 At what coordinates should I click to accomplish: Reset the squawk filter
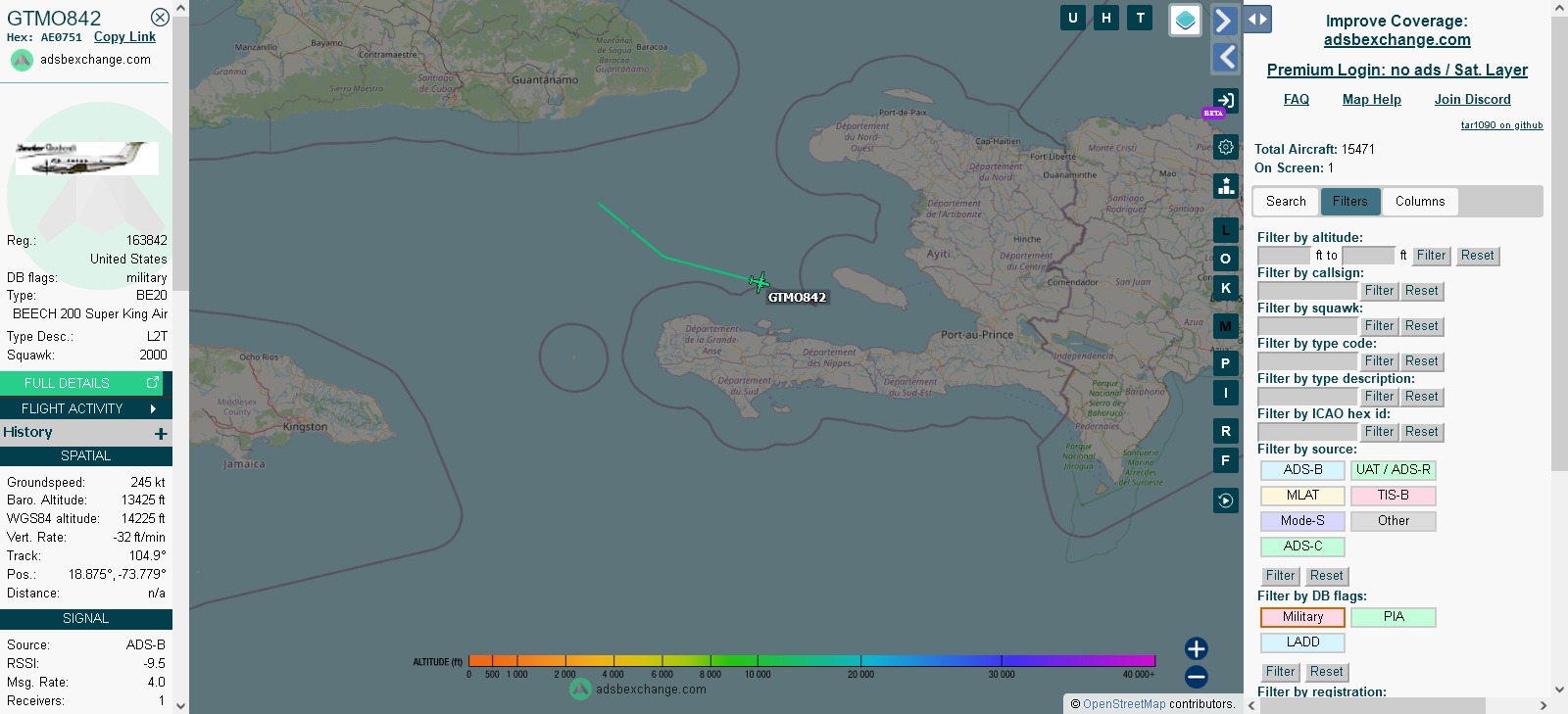tap(1422, 326)
